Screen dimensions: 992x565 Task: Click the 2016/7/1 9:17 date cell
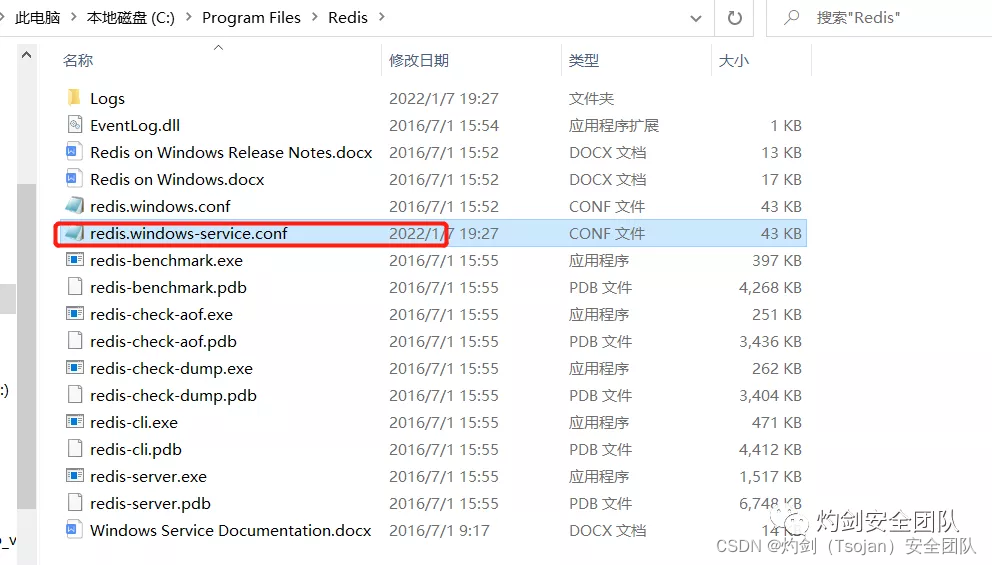tap(439, 530)
